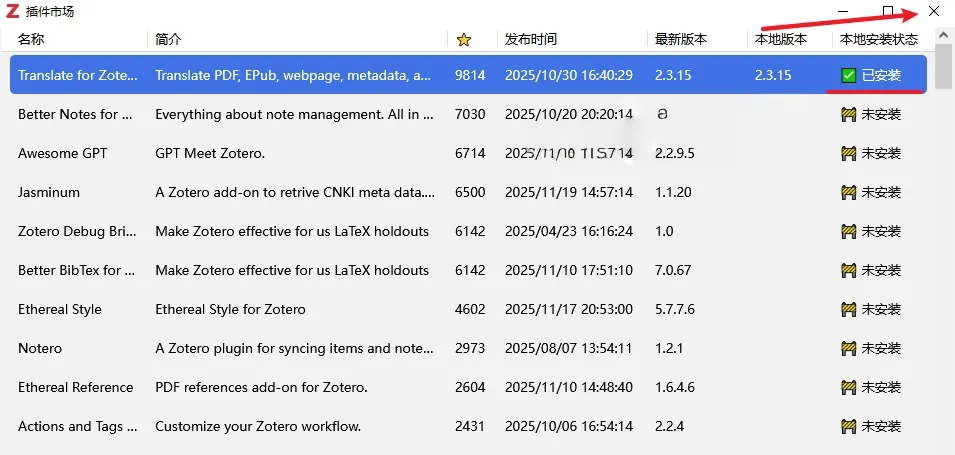This screenshot has height=455, width=955.
Task: Select the Awesome GPT plugin name
Action: pyautogui.click(x=63, y=153)
